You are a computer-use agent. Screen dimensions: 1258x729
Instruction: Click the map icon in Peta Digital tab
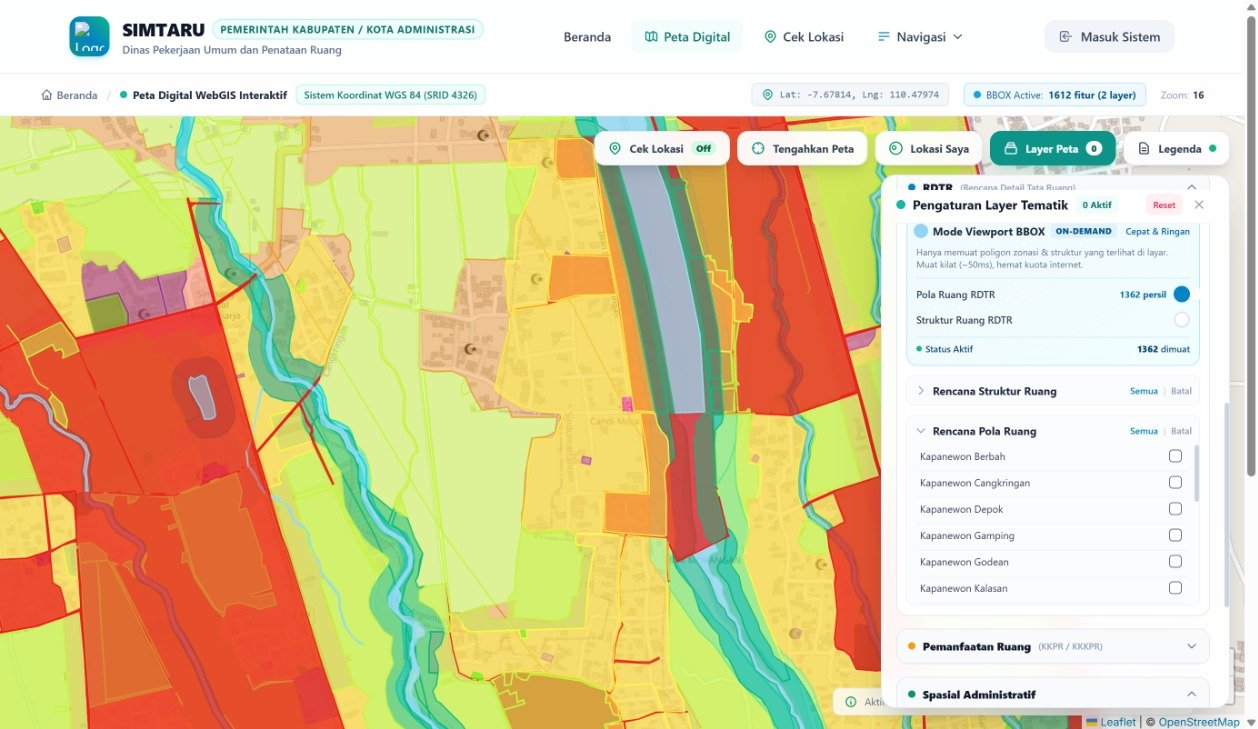[651, 37]
